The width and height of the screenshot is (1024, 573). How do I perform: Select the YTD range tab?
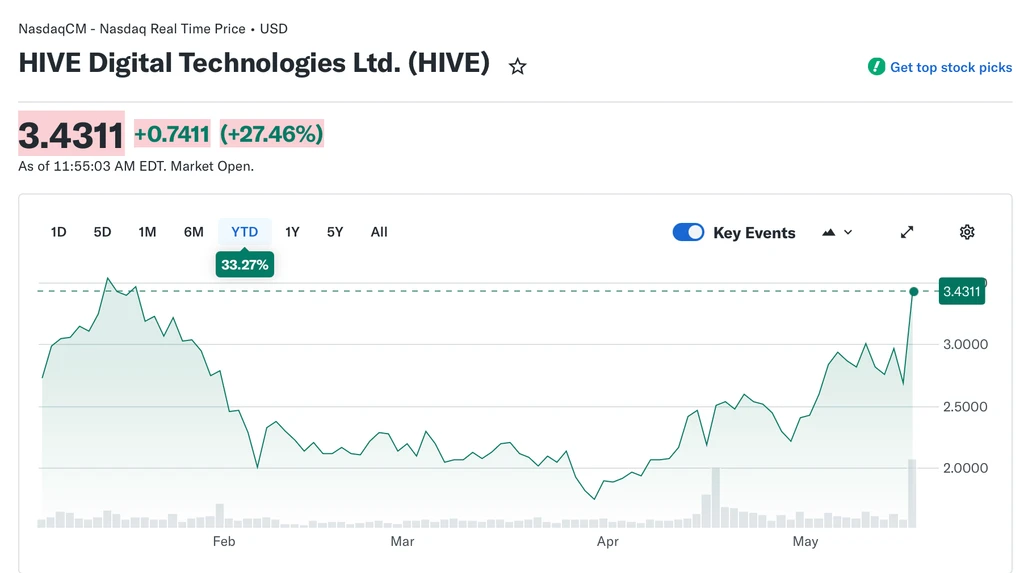click(x=245, y=232)
